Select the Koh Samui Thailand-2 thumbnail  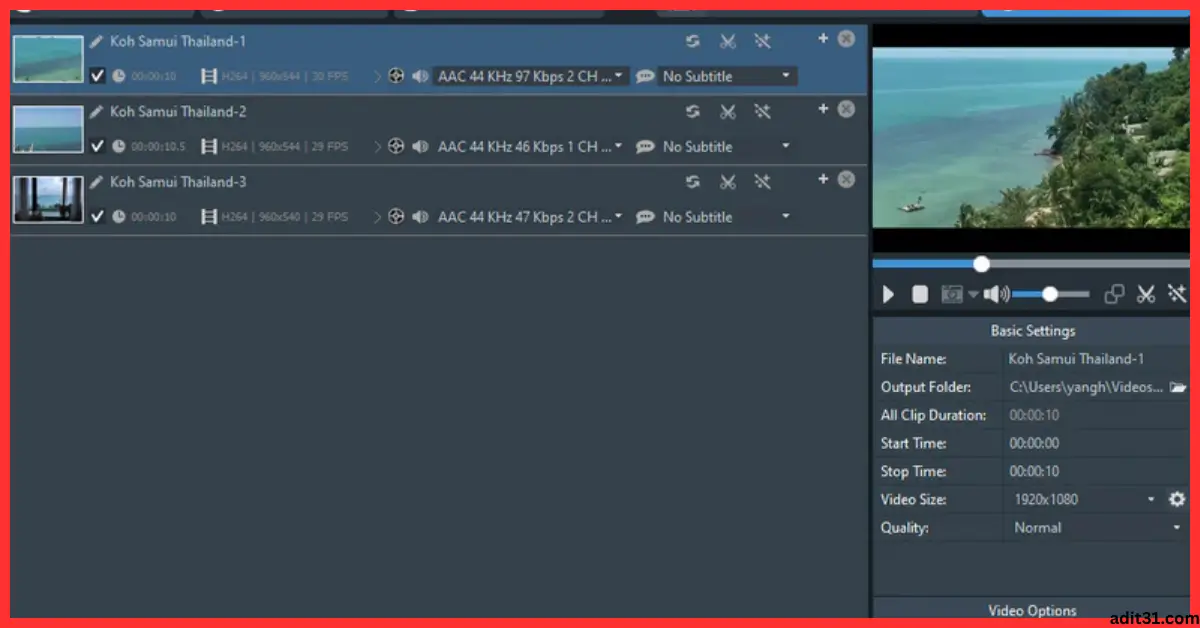coord(48,130)
